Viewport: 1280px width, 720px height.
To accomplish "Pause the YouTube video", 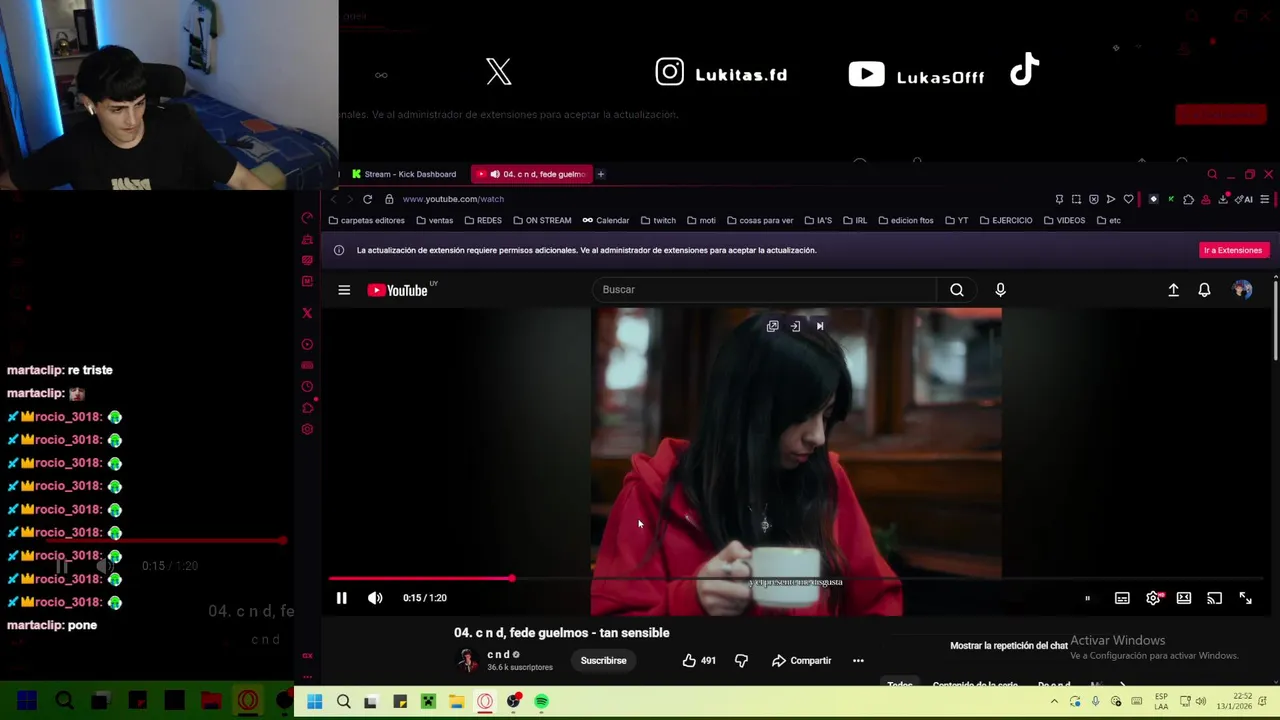I will pos(341,598).
